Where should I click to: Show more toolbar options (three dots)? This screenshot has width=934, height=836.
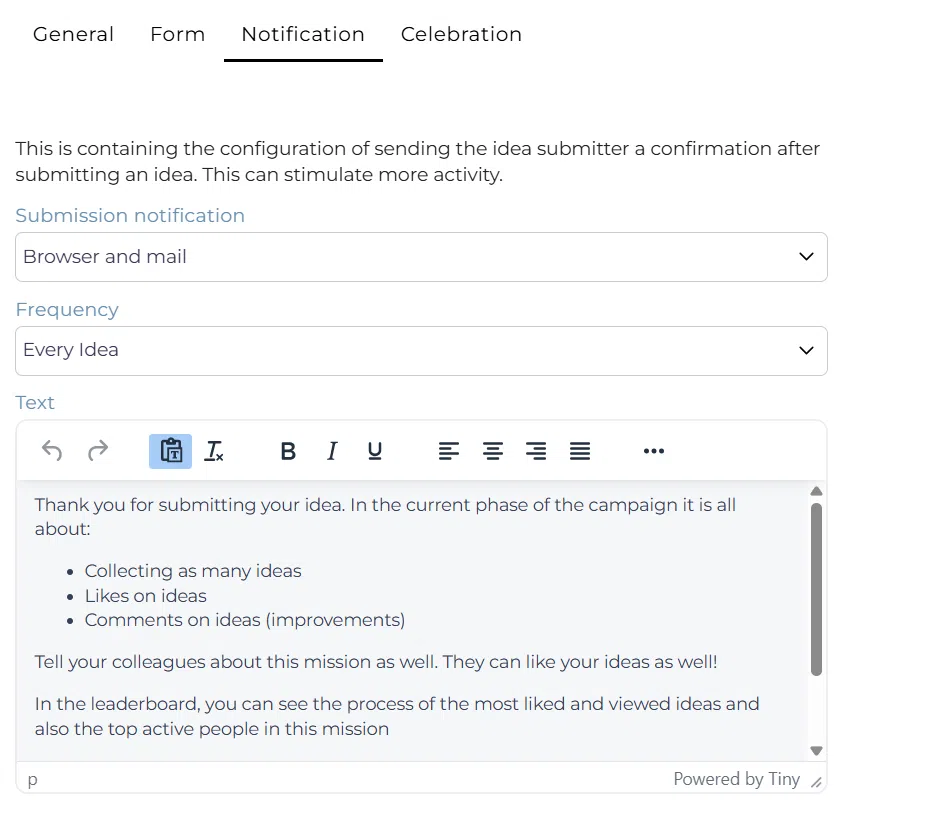tap(654, 451)
